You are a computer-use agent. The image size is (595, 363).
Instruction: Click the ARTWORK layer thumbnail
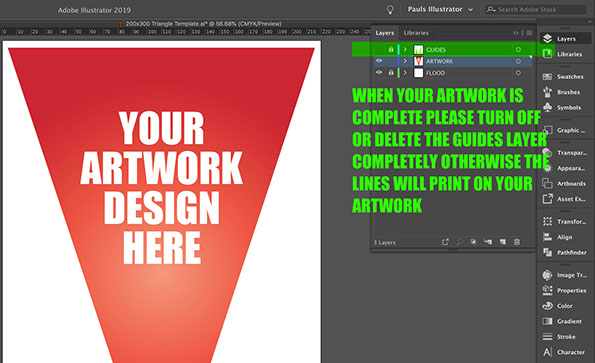(x=419, y=61)
